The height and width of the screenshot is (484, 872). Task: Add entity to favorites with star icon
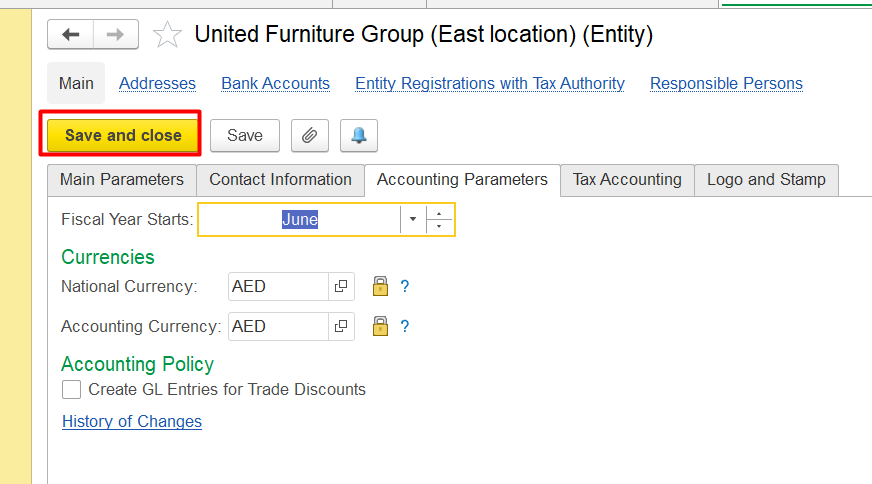click(x=167, y=34)
